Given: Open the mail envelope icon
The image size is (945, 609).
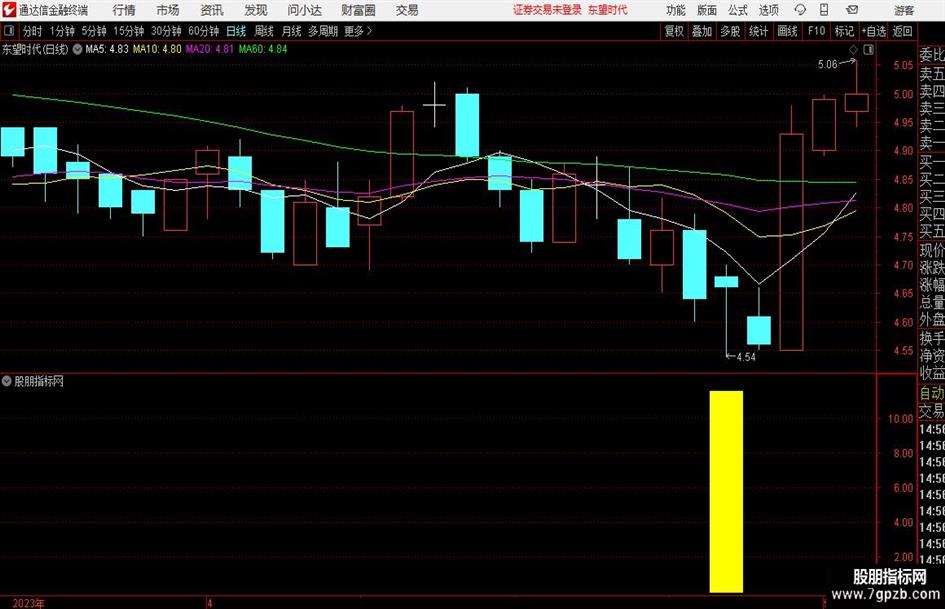Looking at the screenshot, I should tap(852, 10).
